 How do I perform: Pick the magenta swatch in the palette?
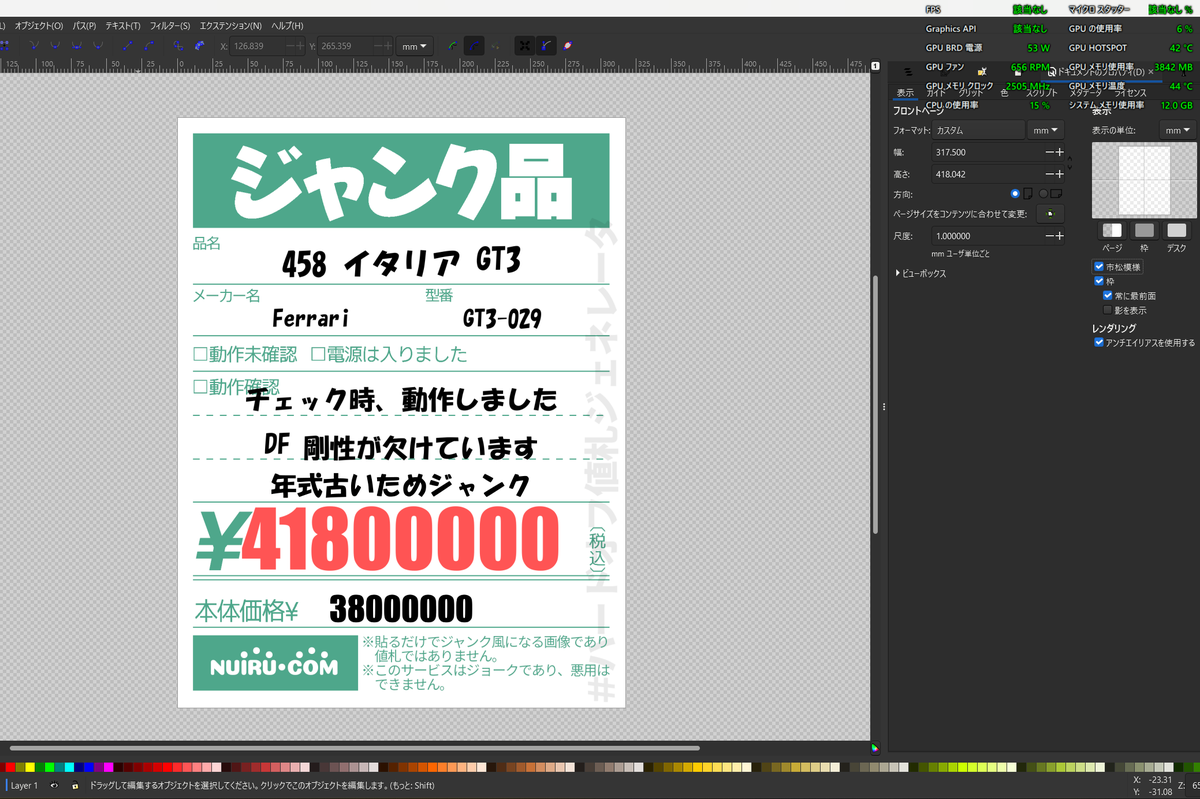coord(108,767)
